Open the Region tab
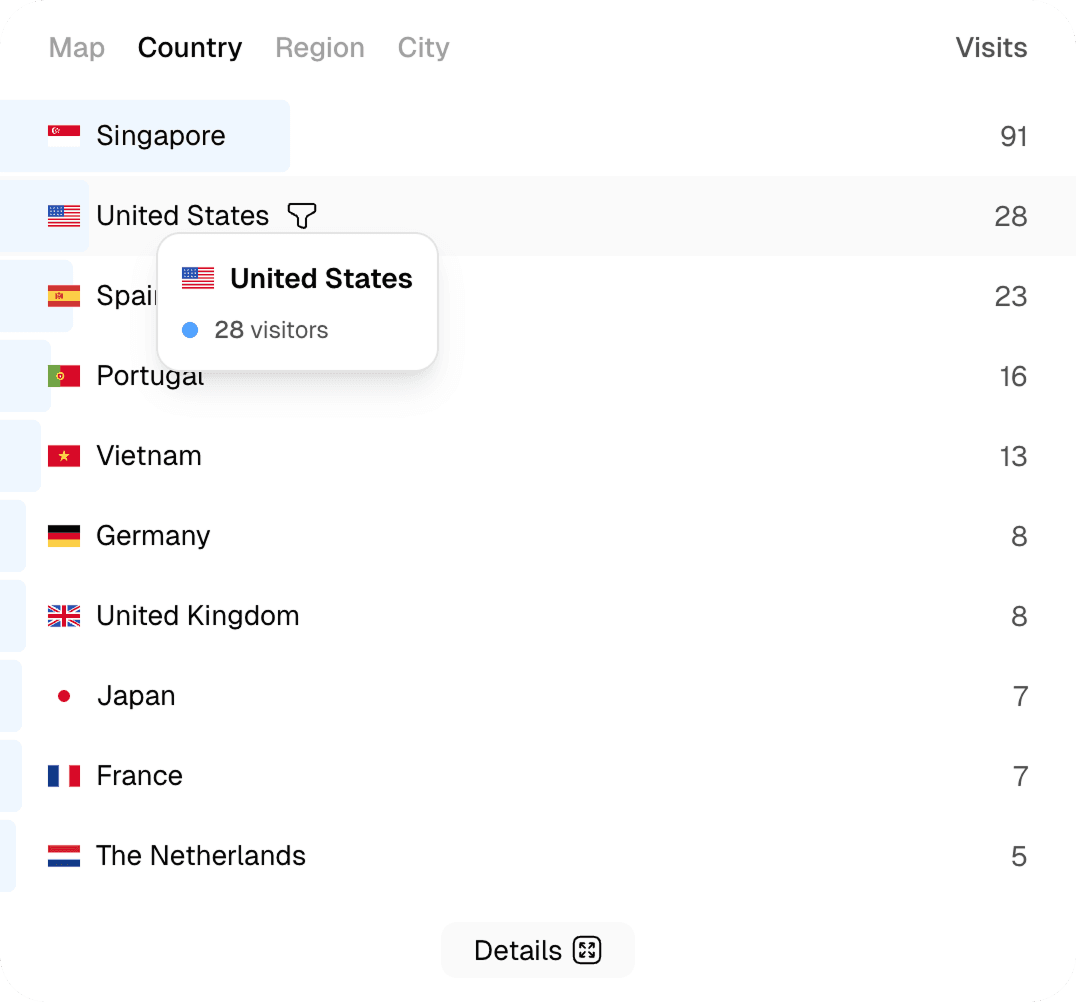This screenshot has height=1002, width=1076. coord(320,48)
